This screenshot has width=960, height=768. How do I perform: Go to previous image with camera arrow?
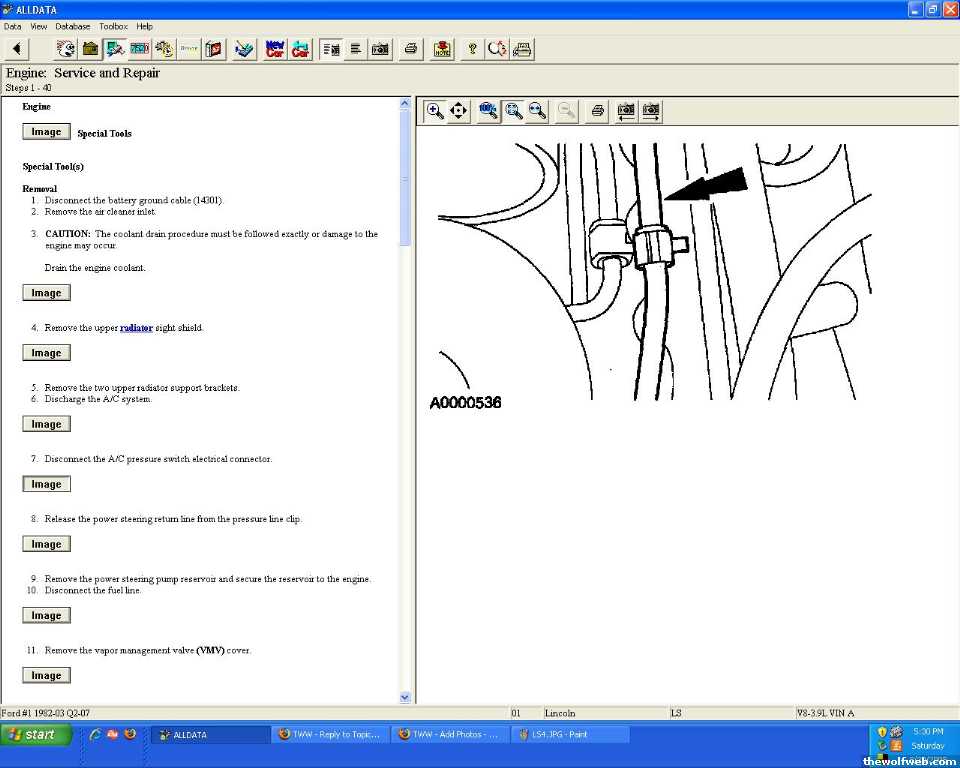click(x=626, y=110)
